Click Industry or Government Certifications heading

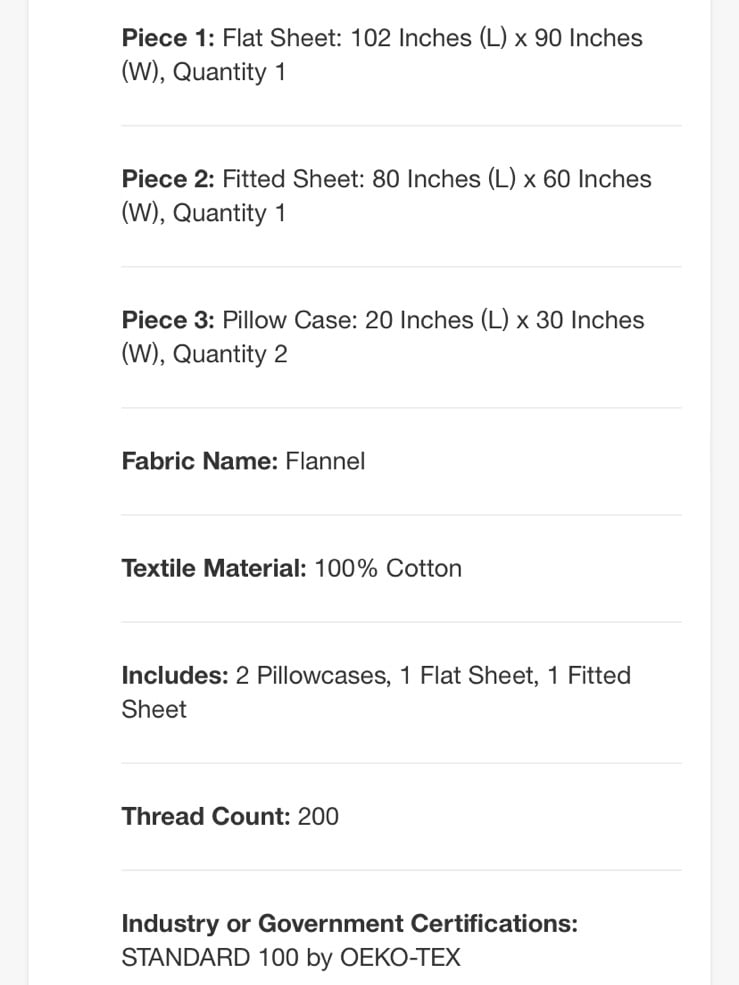click(349, 923)
